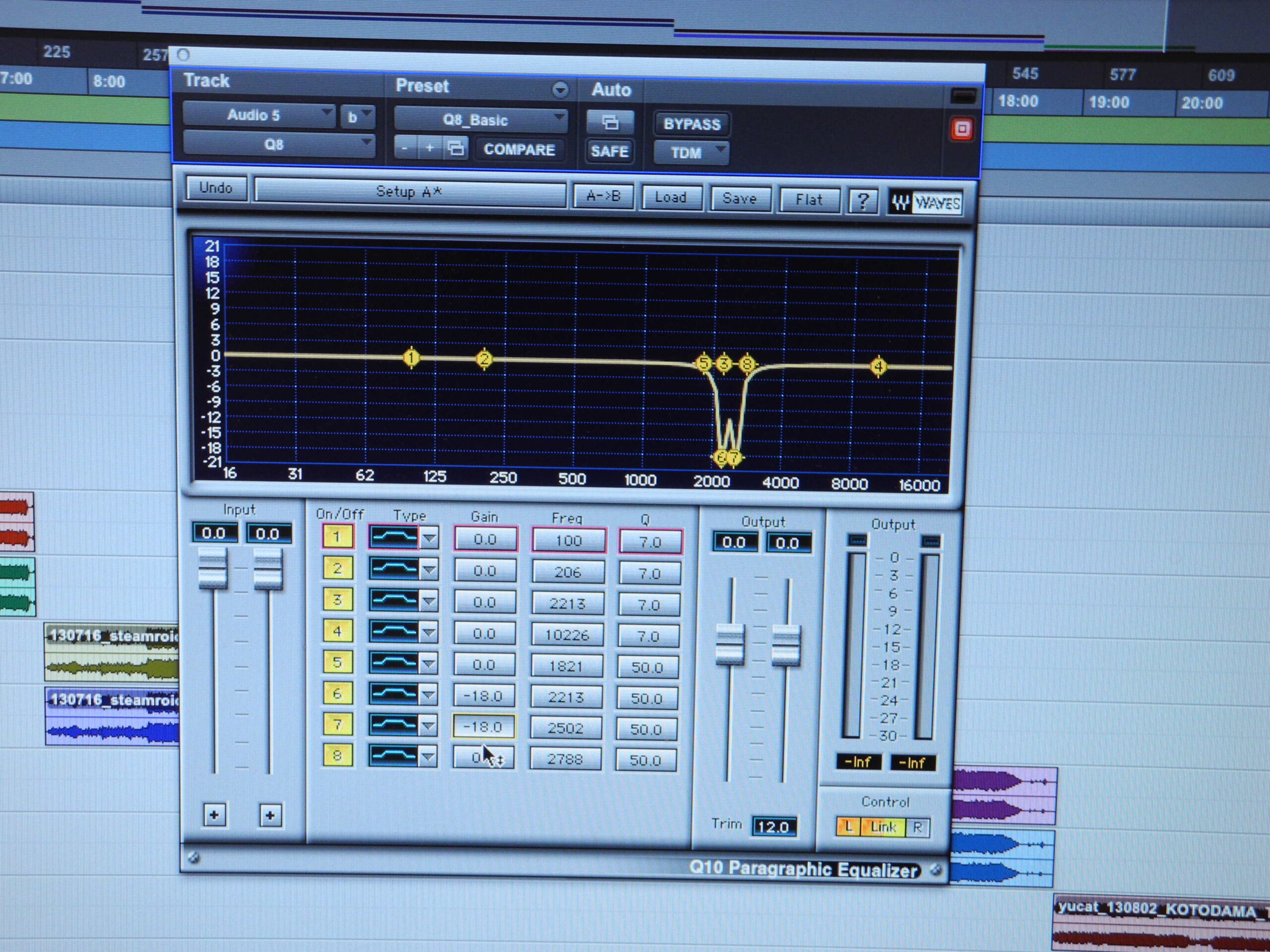Click band 4 frequency field 10226
This screenshot has width=1270, height=952.
pyautogui.click(x=567, y=635)
